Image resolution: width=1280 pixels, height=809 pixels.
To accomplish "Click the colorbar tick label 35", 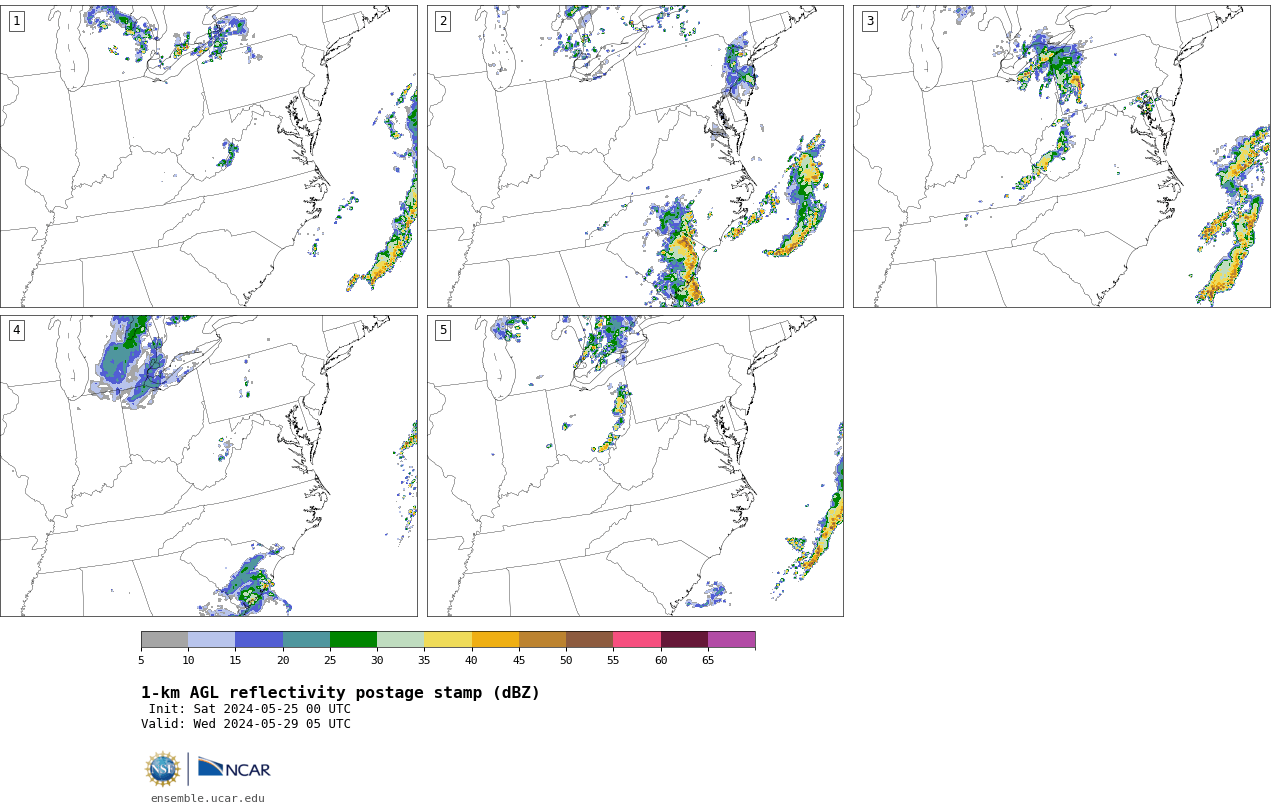I will 424,660.
